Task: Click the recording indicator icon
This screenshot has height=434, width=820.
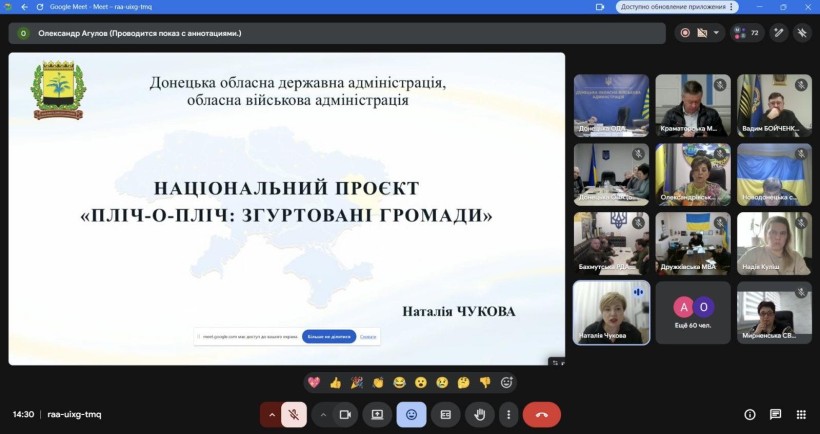Action: (x=685, y=33)
